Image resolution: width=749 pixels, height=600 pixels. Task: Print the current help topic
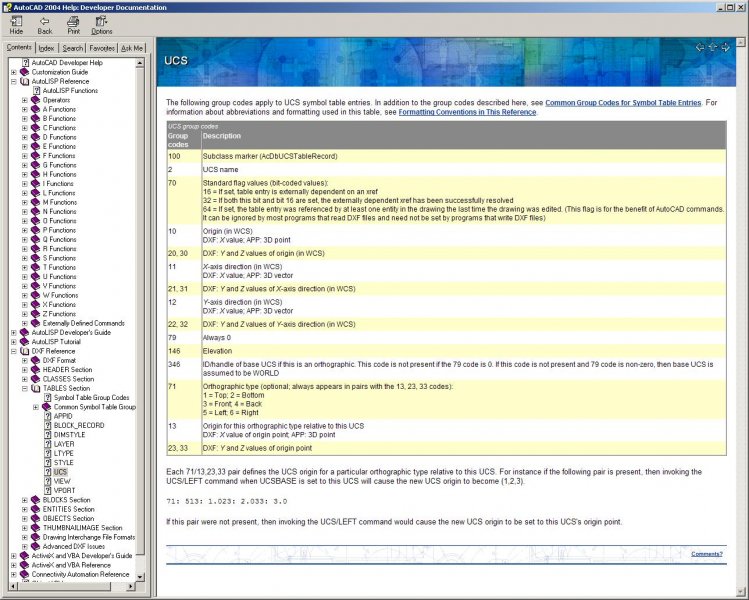73,24
